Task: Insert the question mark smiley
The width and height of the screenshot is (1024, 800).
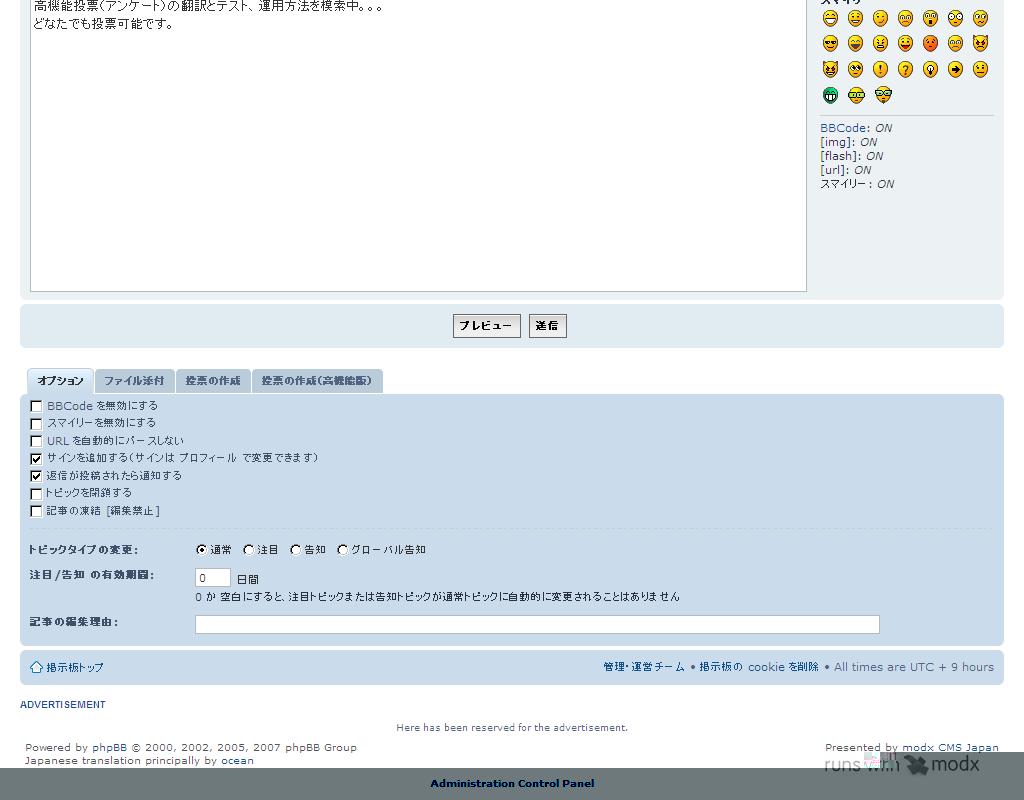Action: (905, 69)
